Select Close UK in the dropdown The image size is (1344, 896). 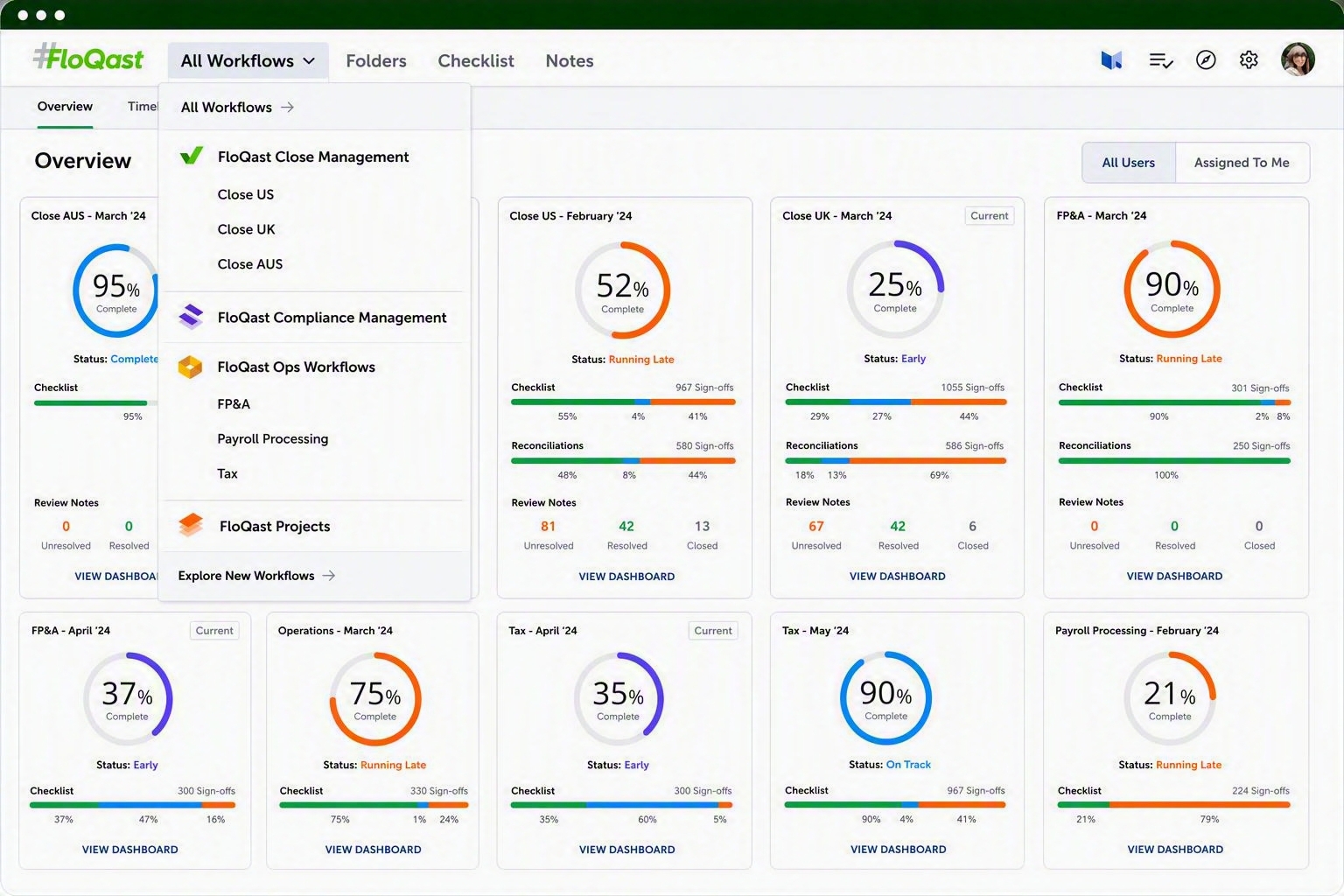tap(247, 229)
